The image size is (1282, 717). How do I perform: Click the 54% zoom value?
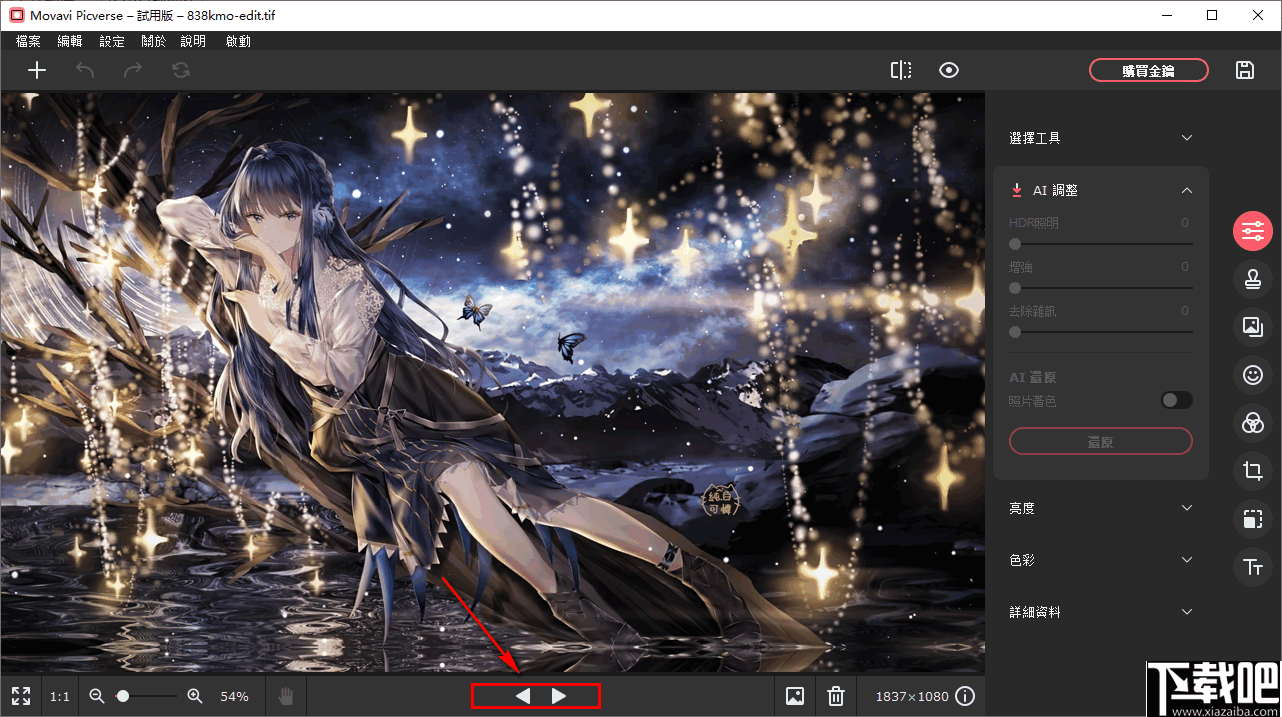coord(234,696)
